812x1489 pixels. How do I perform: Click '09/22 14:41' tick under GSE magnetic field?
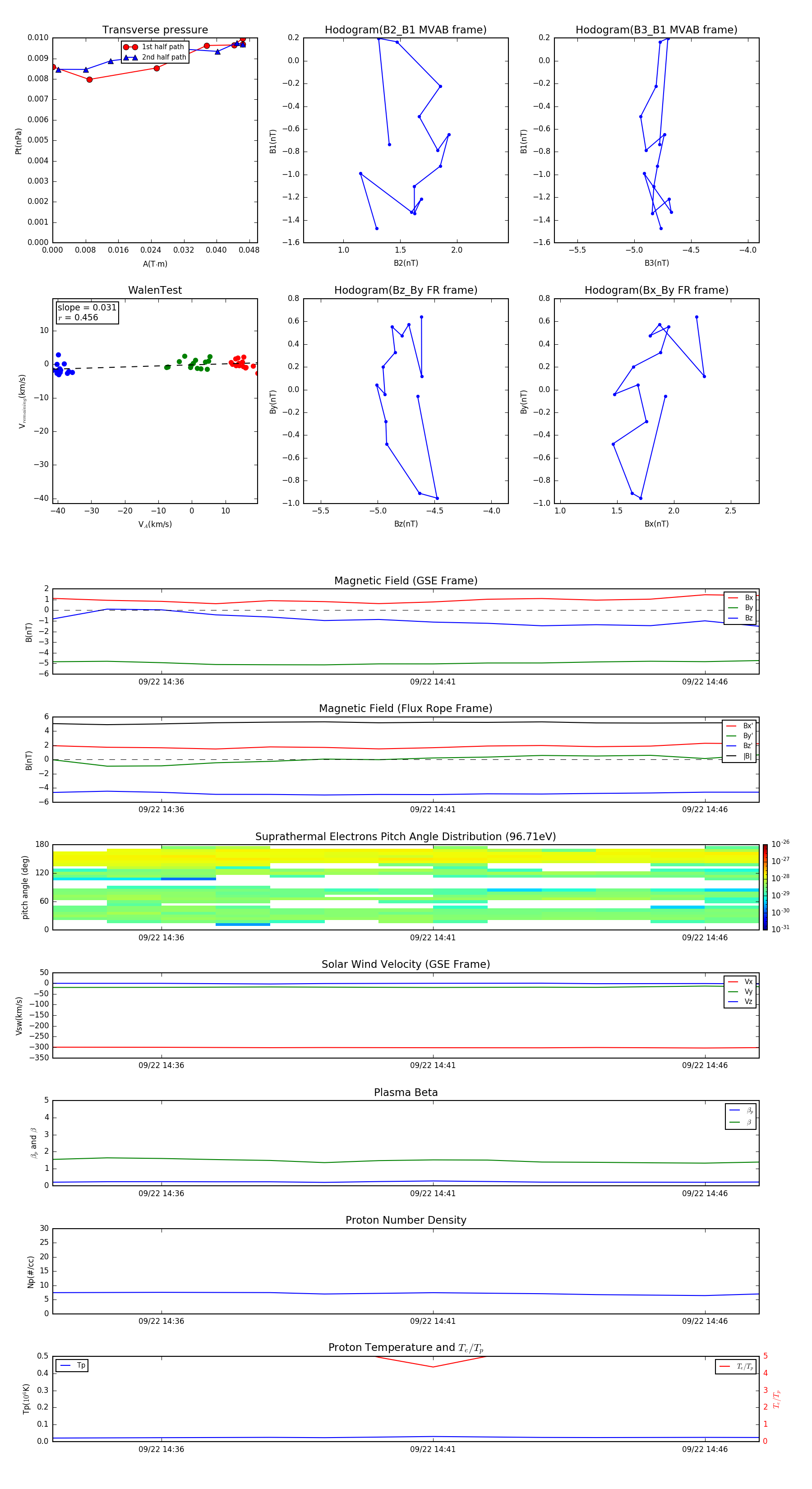pyautogui.click(x=433, y=682)
